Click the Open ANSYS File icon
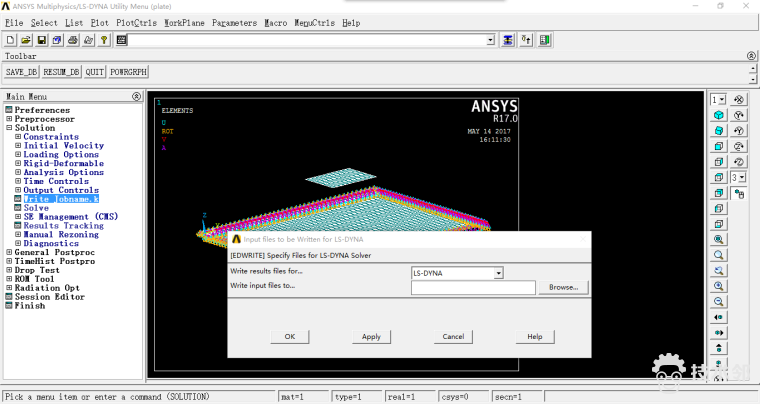This screenshot has height=404, width=760. [x=26, y=40]
